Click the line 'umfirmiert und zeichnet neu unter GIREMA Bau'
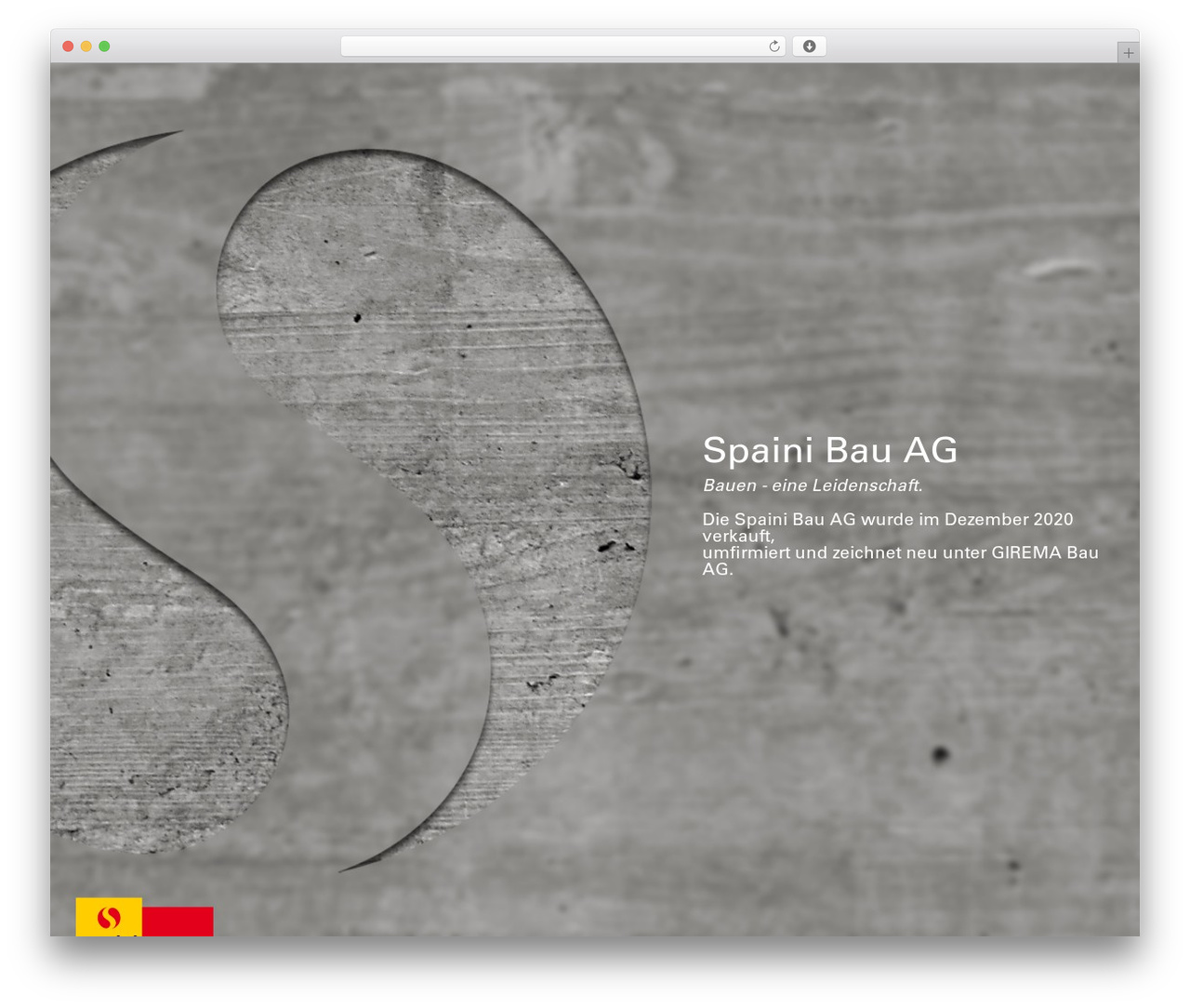Viewport: 1190px width, 1008px height. click(900, 552)
